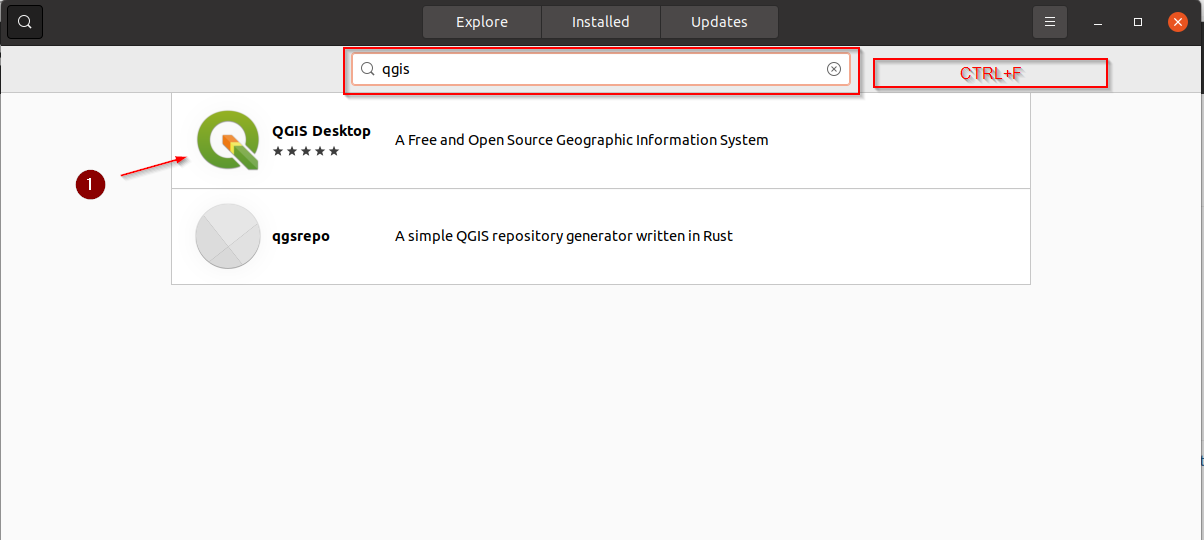Minimize the software window
Image resolution: width=1204 pixels, height=540 pixels.
pos(1098,22)
